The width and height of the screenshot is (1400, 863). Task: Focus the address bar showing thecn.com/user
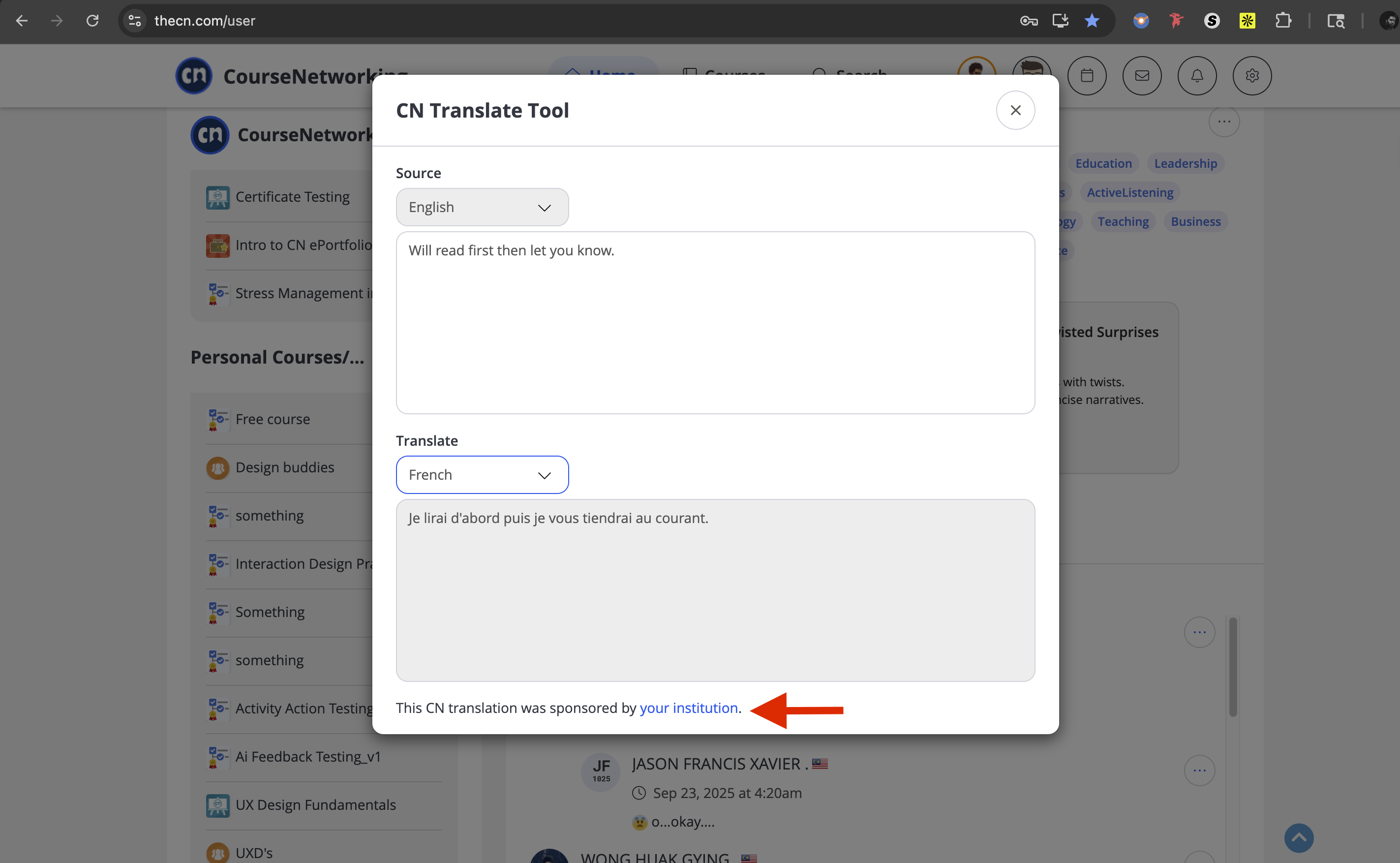coord(571,21)
